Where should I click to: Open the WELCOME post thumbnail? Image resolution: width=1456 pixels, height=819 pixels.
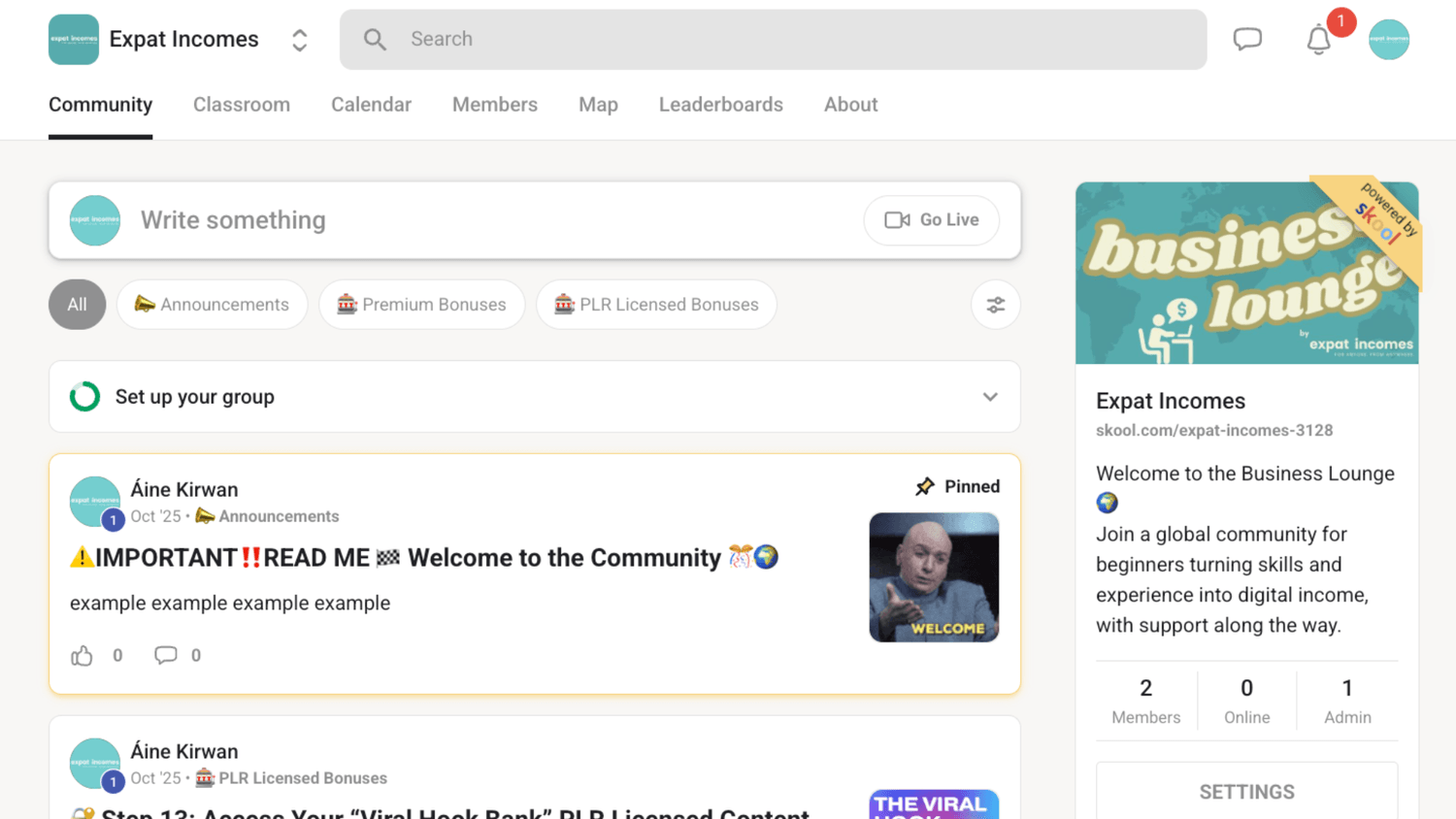pyautogui.click(x=934, y=577)
